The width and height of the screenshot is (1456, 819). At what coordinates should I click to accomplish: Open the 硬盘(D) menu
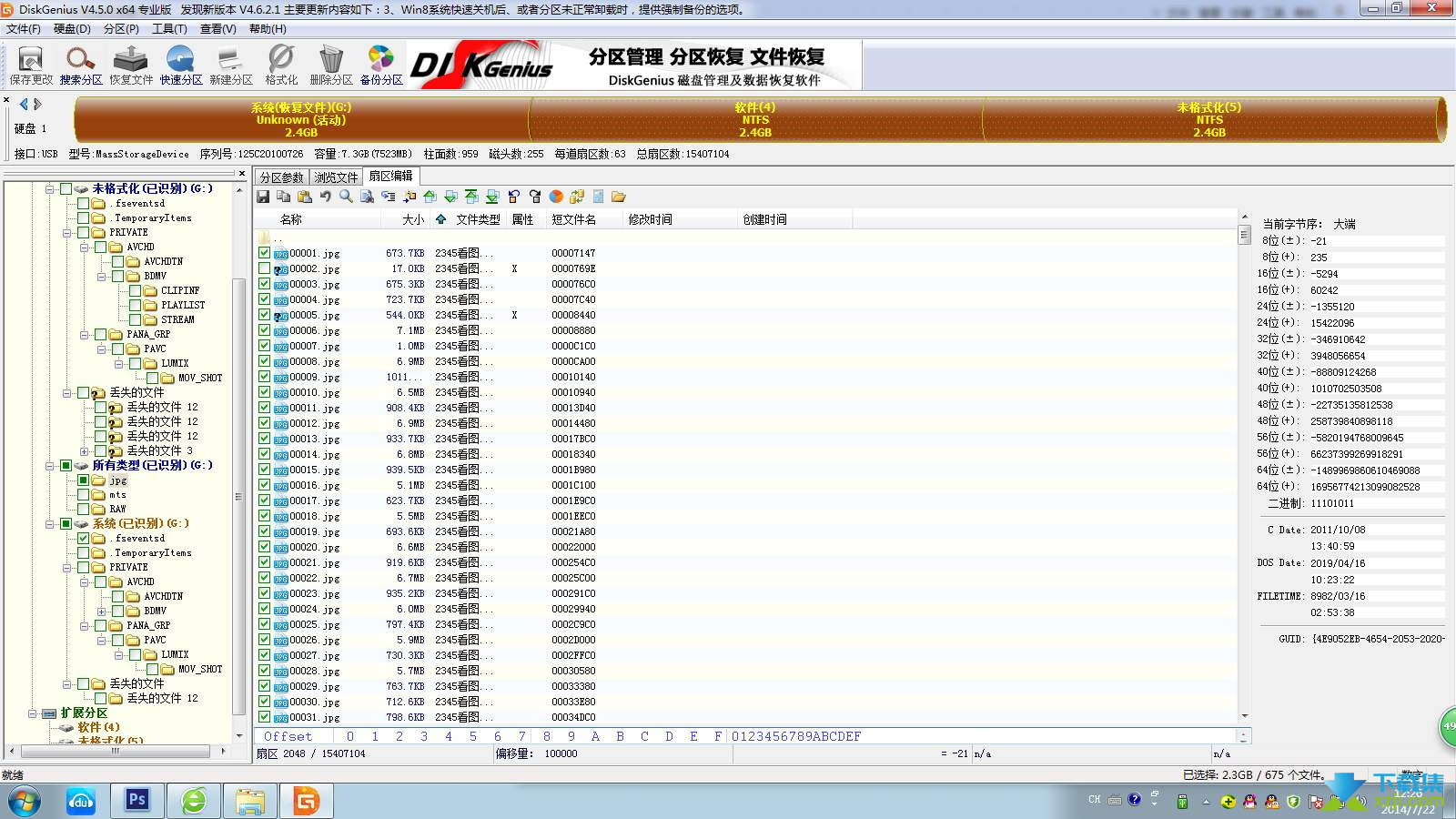[x=72, y=28]
